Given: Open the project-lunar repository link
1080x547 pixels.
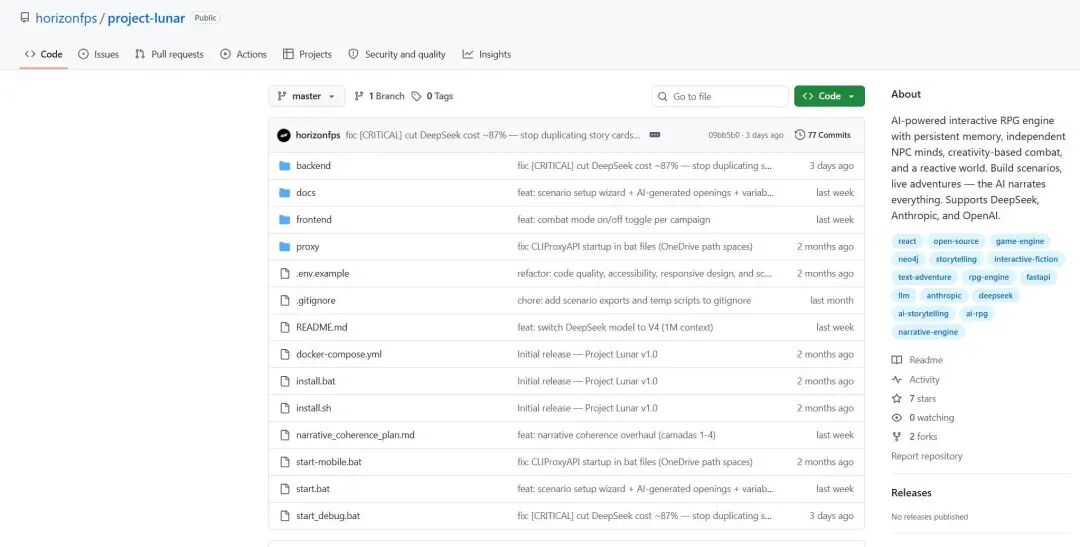Looking at the screenshot, I should [146, 19].
